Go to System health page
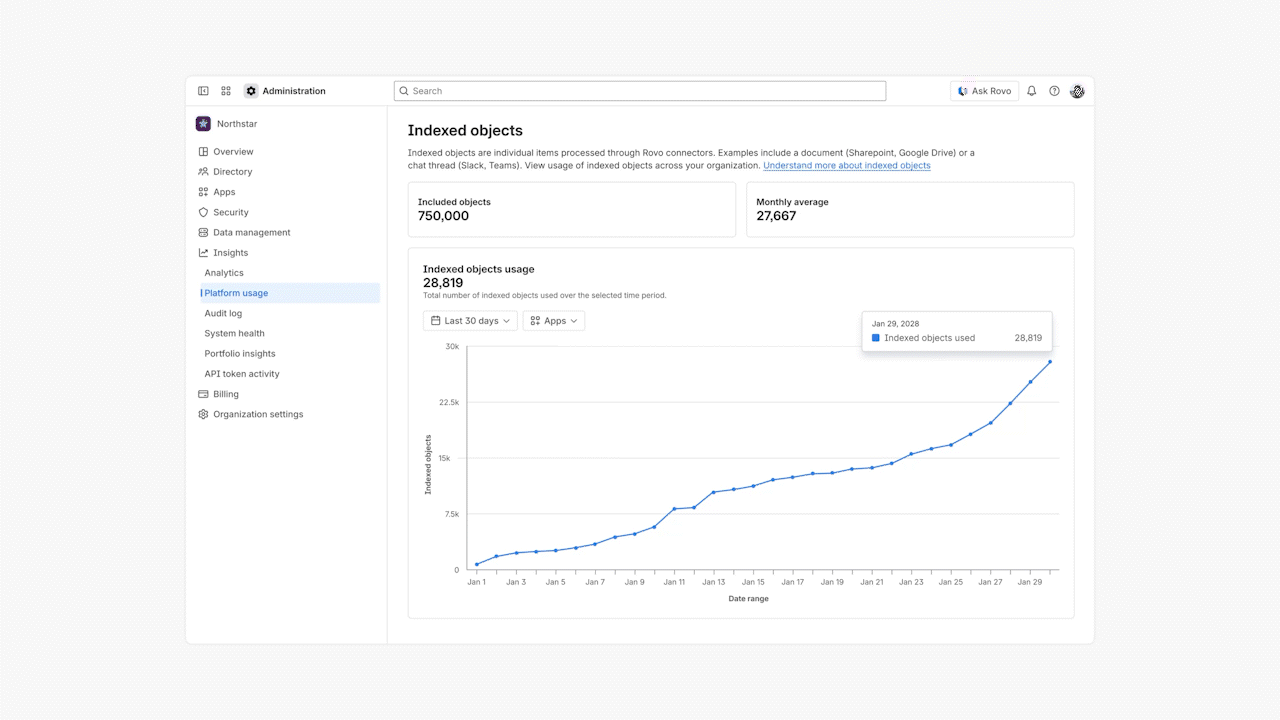This screenshot has width=1280, height=720. (x=234, y=333)
